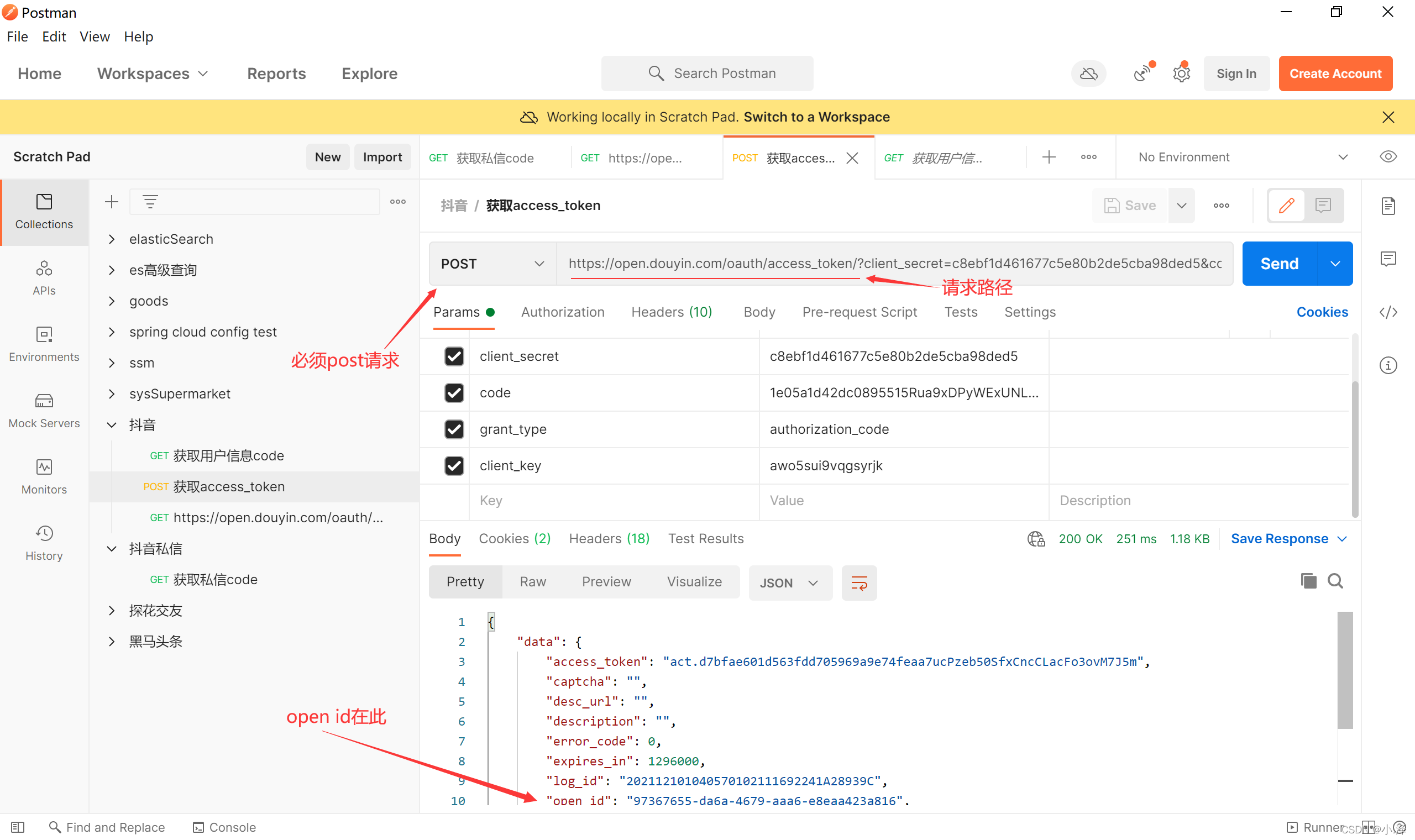This screenshot has height=840, width=1415.
Task: Open the Mock Servers sidebar panel
Action: point(44,411)
